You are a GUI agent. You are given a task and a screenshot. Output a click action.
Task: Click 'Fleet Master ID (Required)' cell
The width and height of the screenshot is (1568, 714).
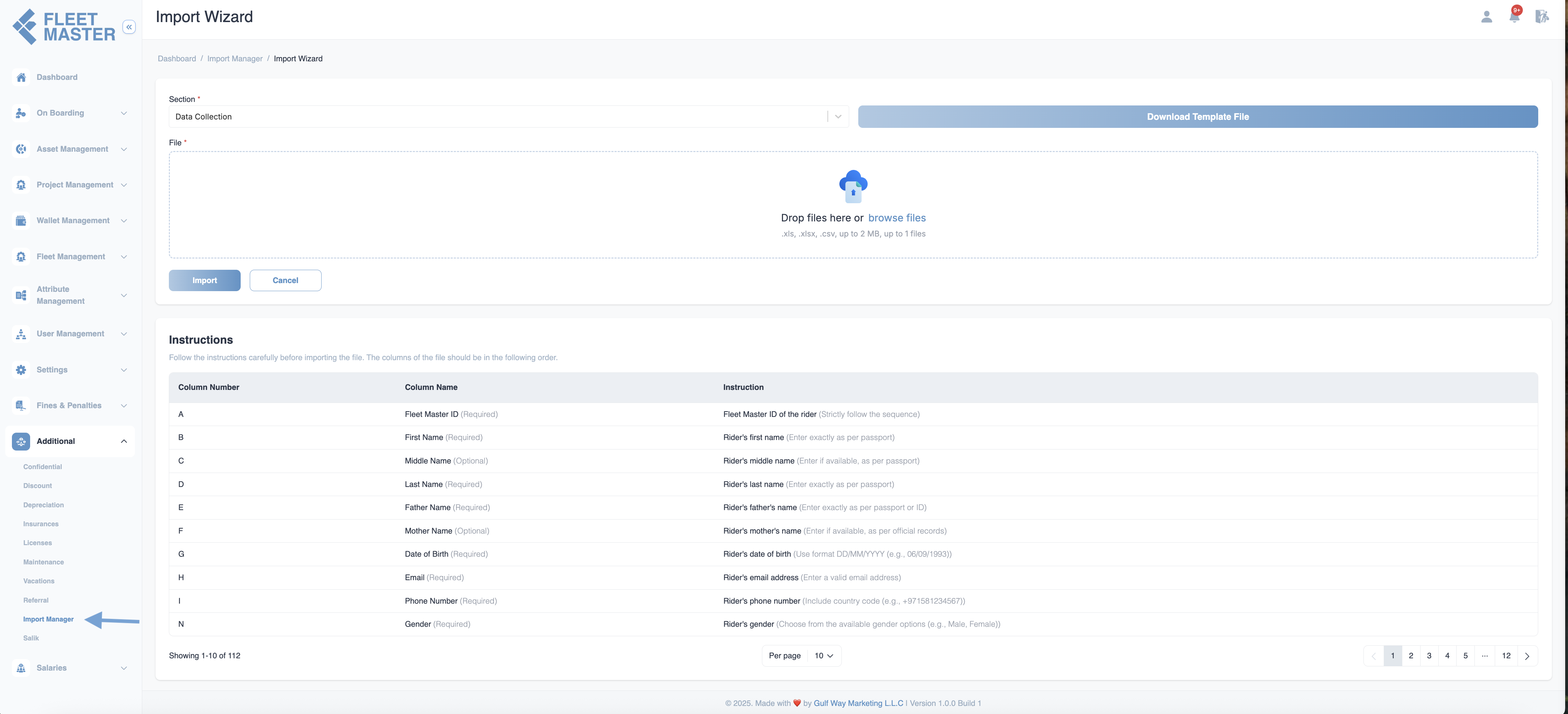point(451,414)
